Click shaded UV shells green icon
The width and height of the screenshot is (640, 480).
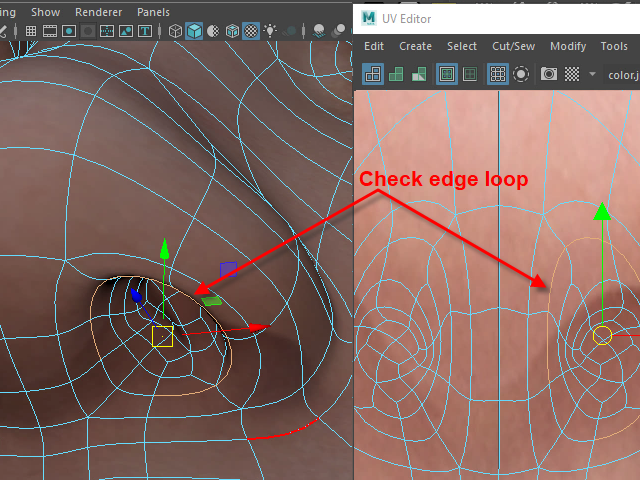[396, 74]
